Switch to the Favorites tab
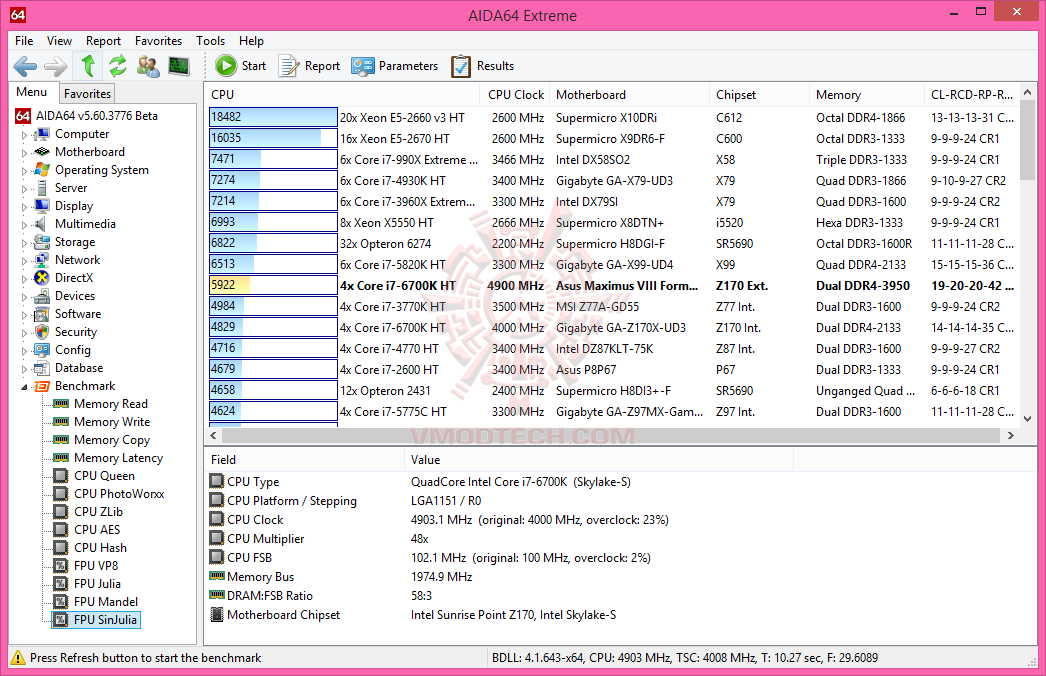Screen dimensions: 1046x676 (87, 93)
